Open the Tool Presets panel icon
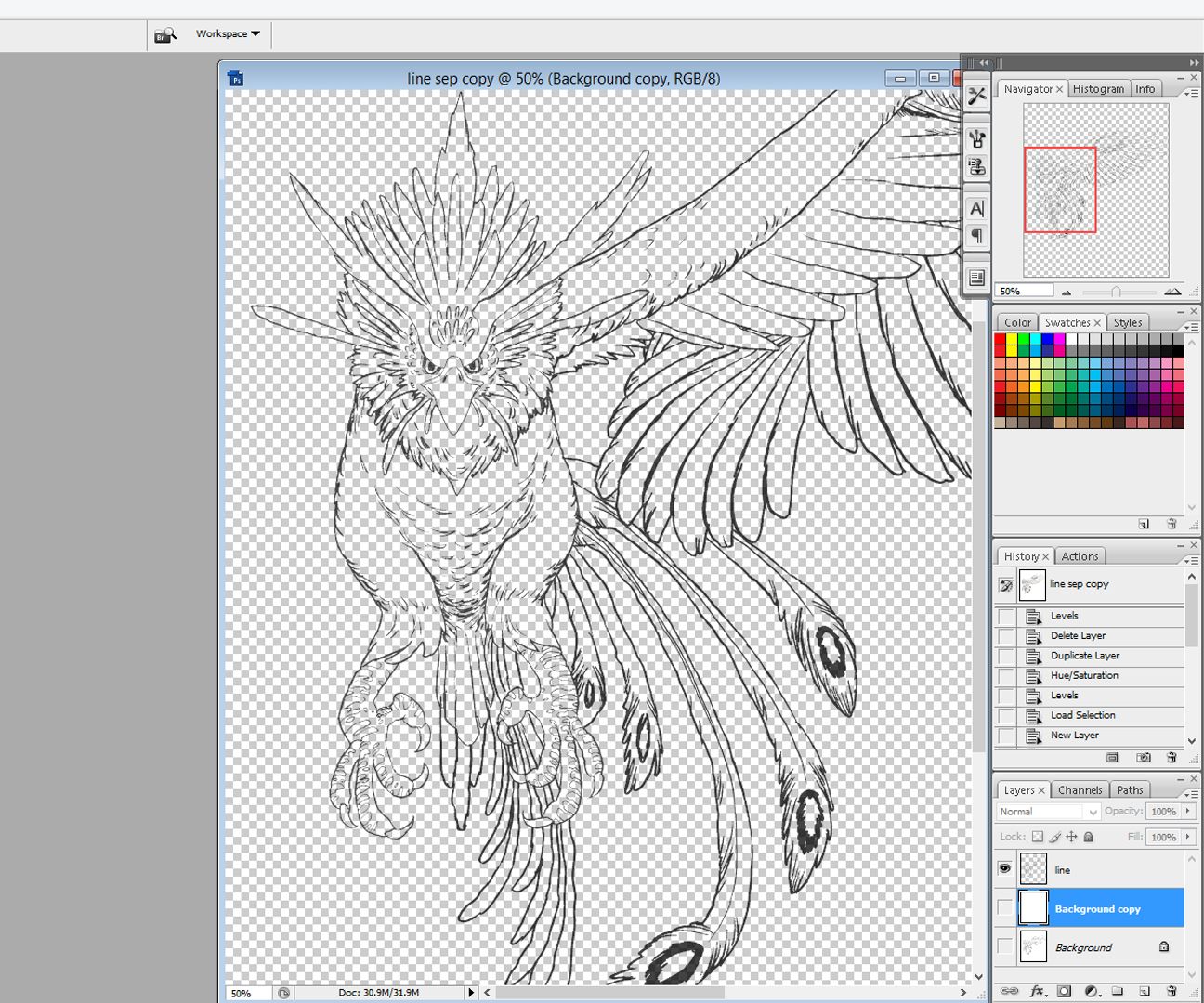The width and height of the screenshot is (1204, 1003). (x=976, y=97)
